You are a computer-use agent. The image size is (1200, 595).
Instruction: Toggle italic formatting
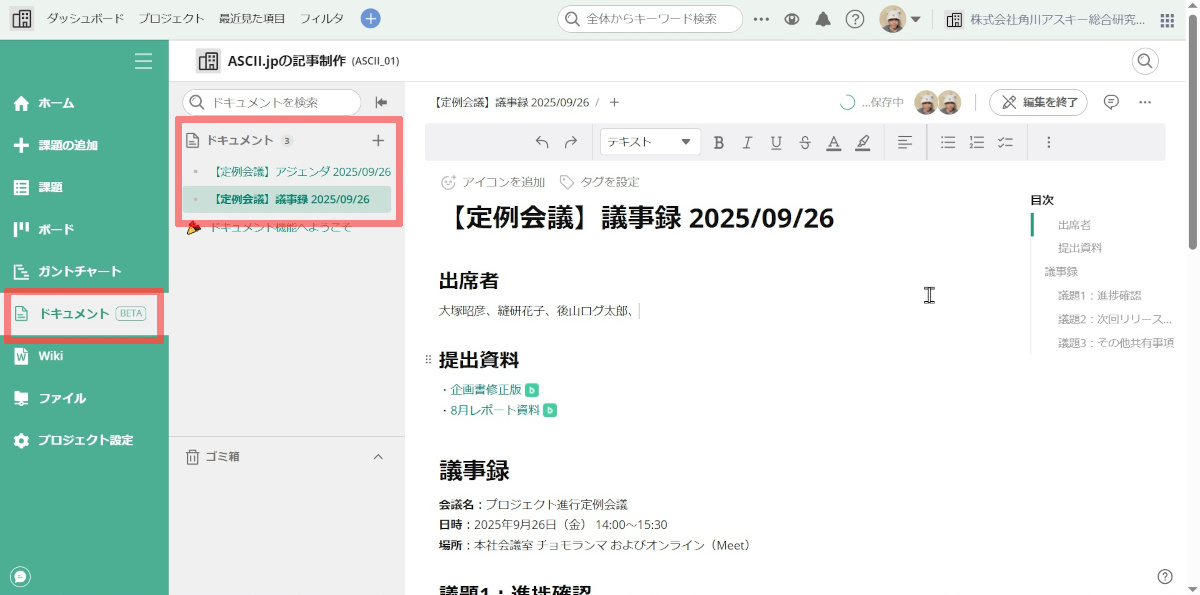pyautogui.click(x=747, y=142)
